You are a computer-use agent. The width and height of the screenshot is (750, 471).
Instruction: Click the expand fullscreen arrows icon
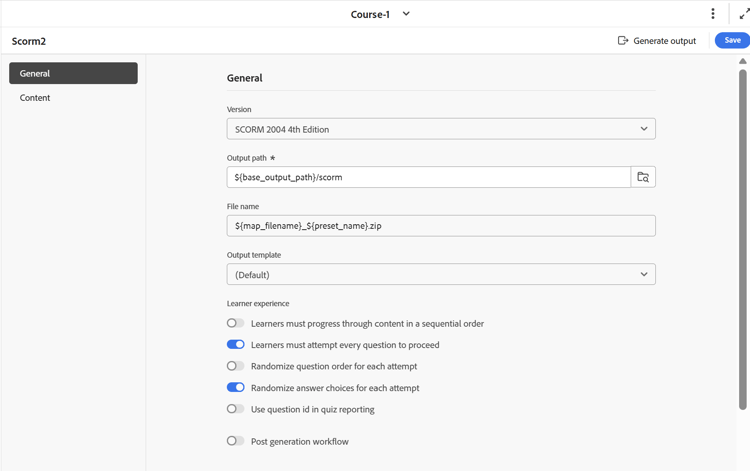(x=744, y=14)
